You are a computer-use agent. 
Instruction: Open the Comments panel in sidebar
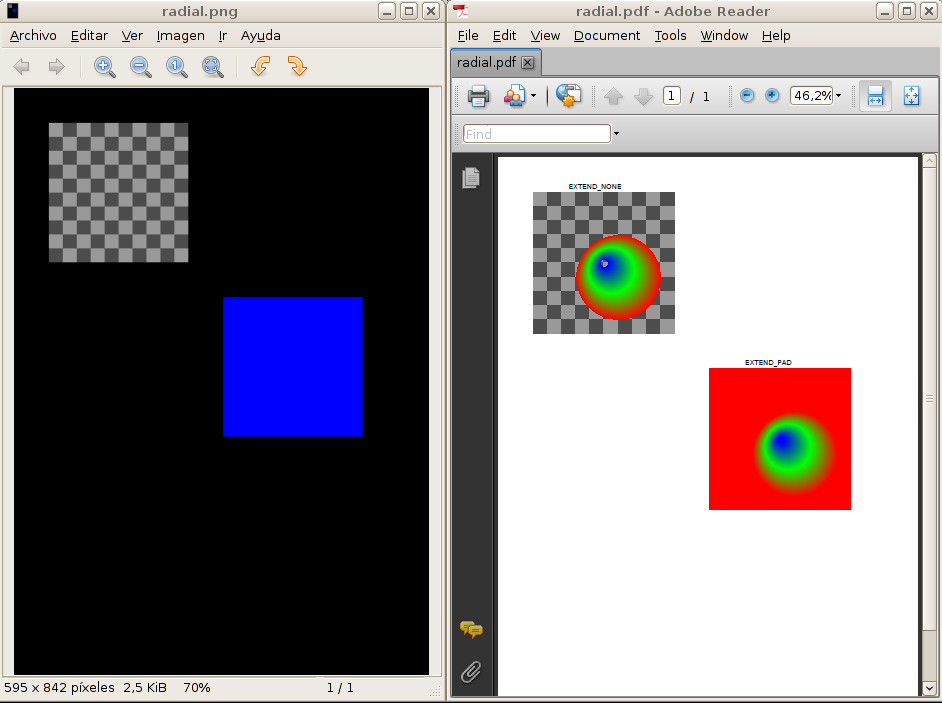click(x=471, y=630)
